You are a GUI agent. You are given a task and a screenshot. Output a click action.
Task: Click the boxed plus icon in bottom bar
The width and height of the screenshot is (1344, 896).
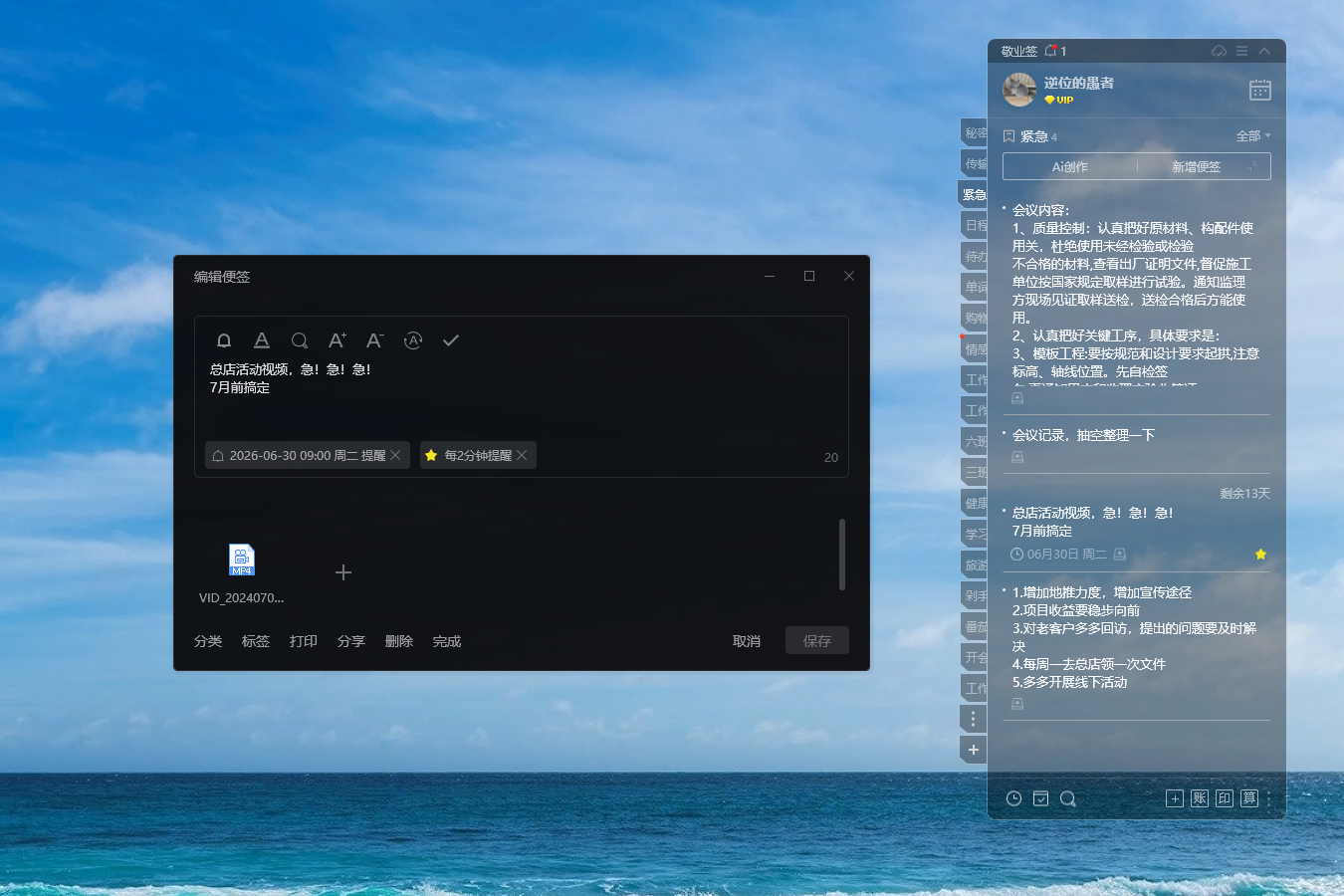(x=1175, y=798)
